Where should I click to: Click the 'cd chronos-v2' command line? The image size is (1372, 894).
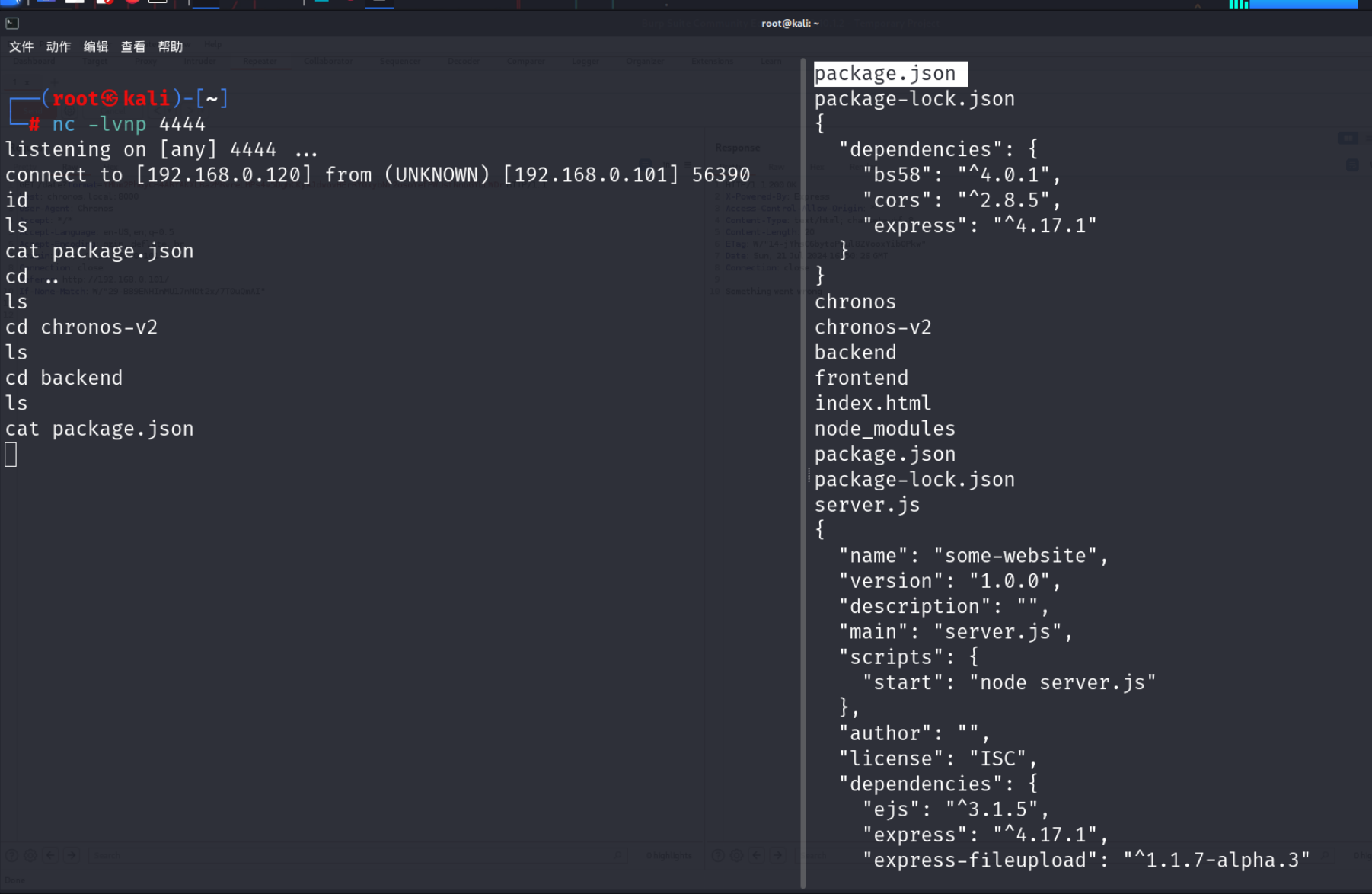pyautogui.click(x=81, y=327)
